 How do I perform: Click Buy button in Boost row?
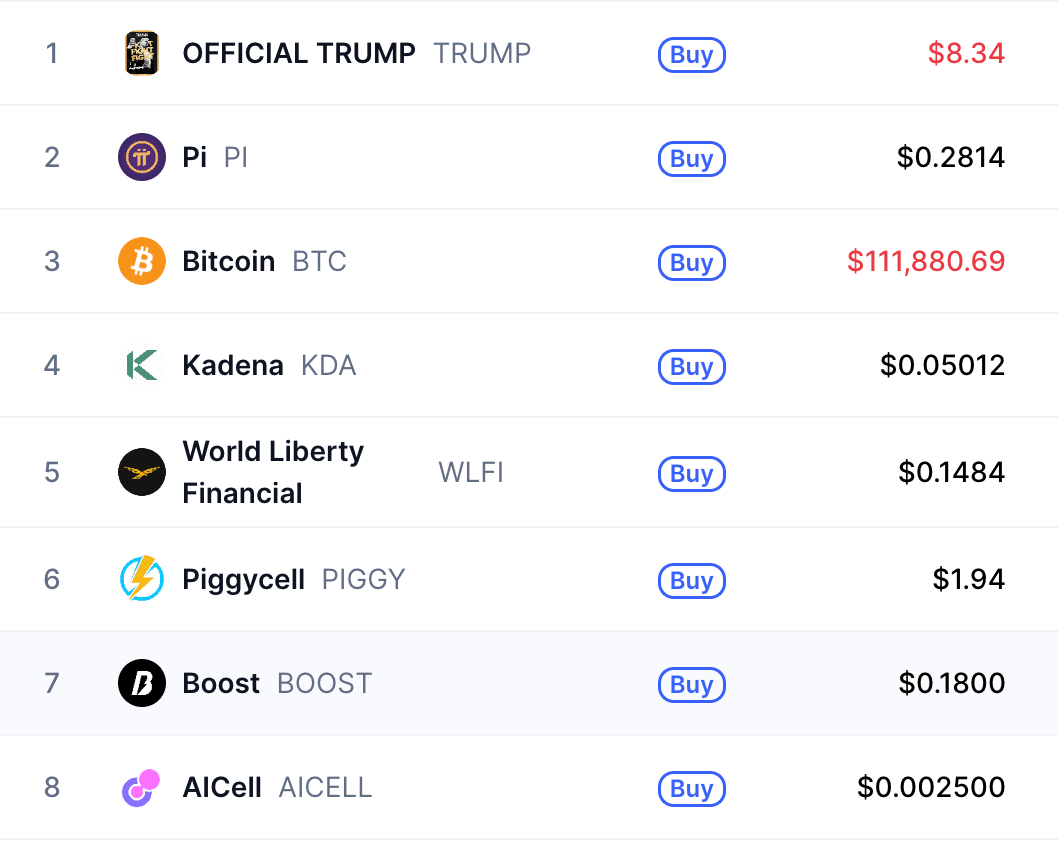point(692,684)
